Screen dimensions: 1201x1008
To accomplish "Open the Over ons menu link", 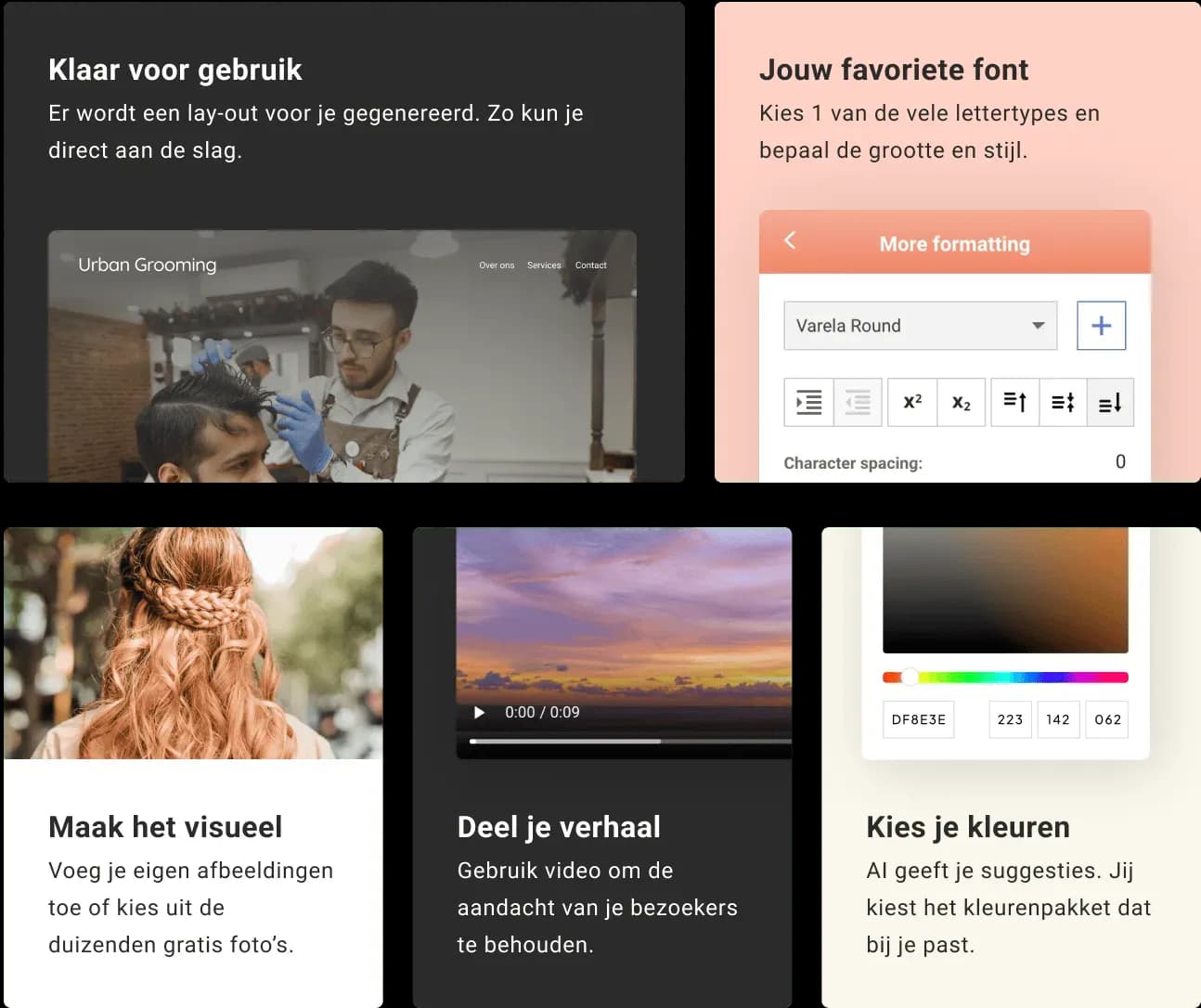I will tap(497, 265).
